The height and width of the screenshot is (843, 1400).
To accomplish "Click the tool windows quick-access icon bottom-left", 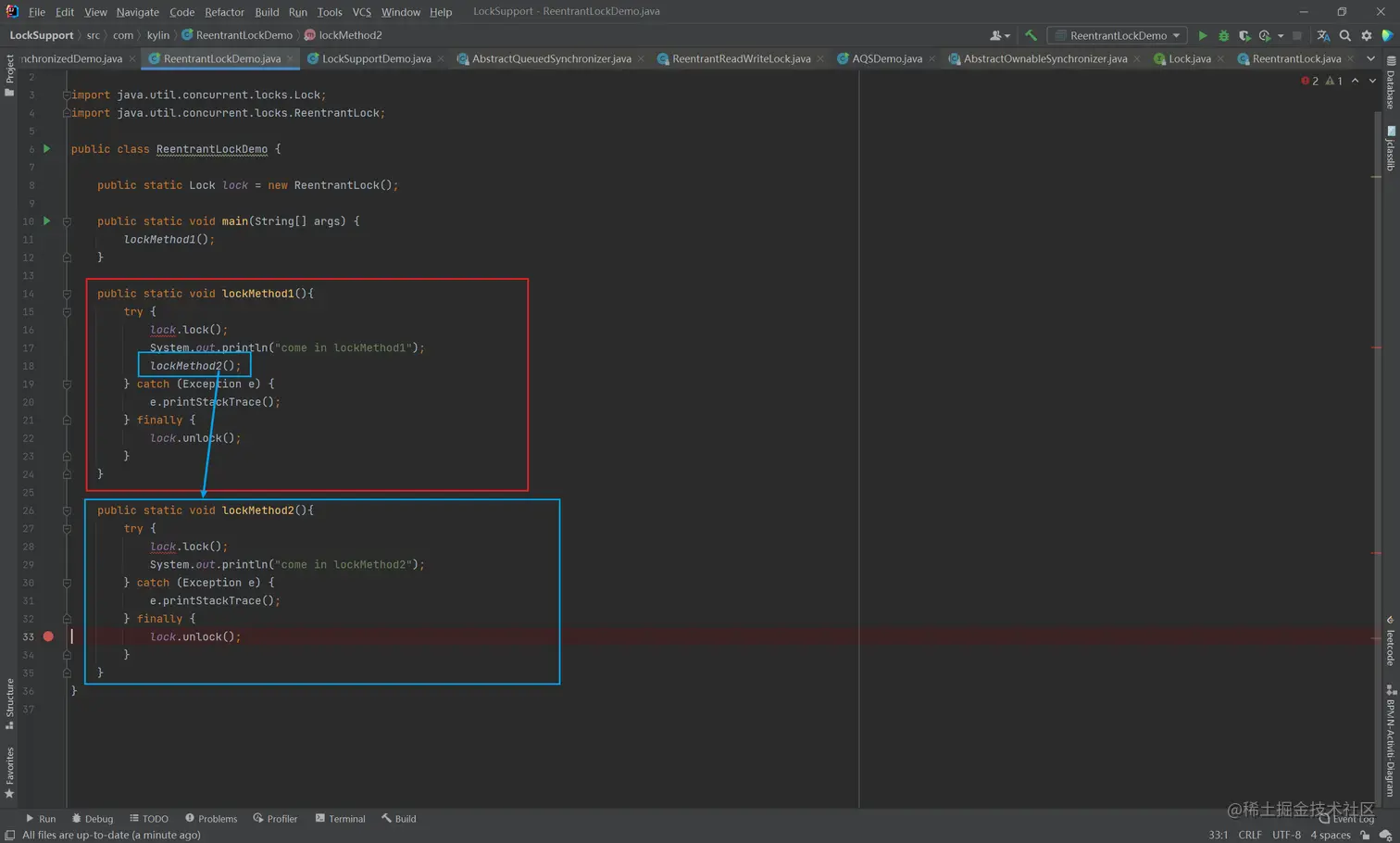I will [9, 835].
